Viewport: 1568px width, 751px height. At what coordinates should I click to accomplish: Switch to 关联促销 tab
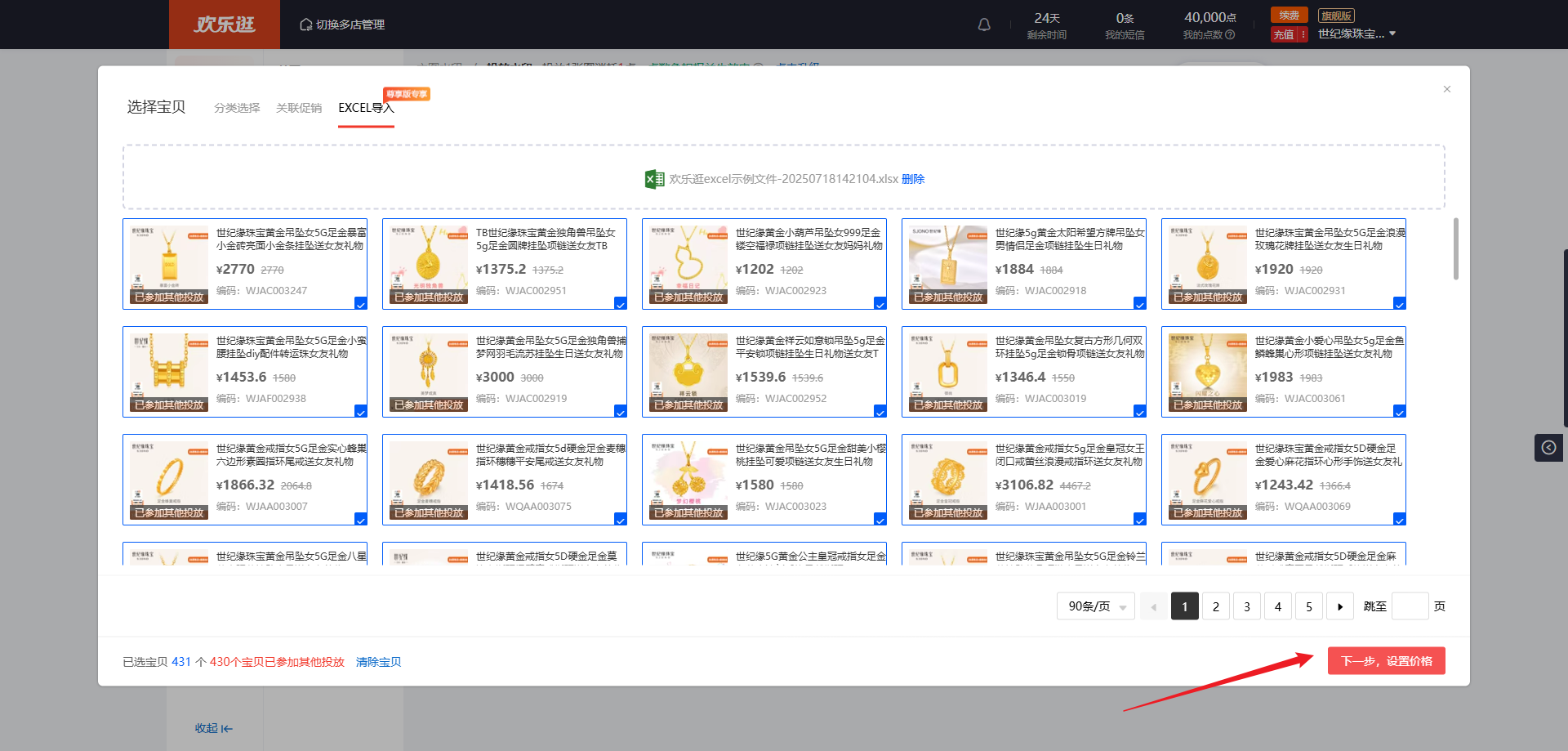299,108
